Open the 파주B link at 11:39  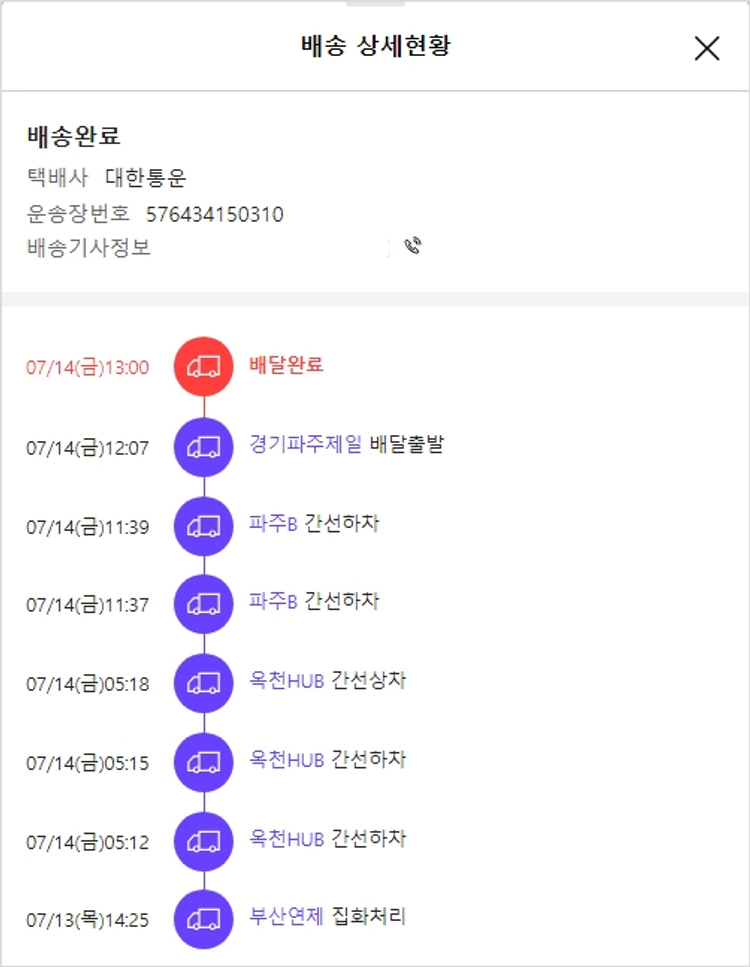[x=273, y=523]
